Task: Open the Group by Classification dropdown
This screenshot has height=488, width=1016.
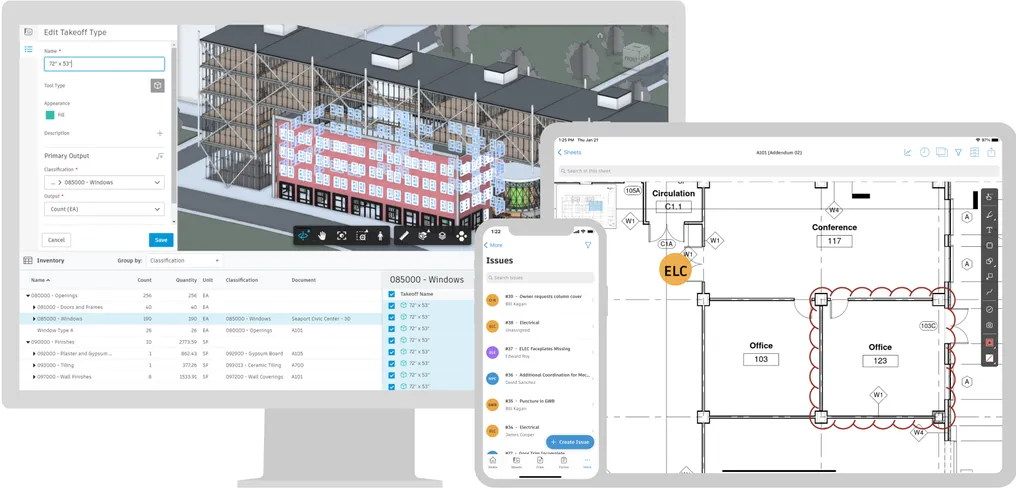Action: pyautogui.click(x=184, y=261)
